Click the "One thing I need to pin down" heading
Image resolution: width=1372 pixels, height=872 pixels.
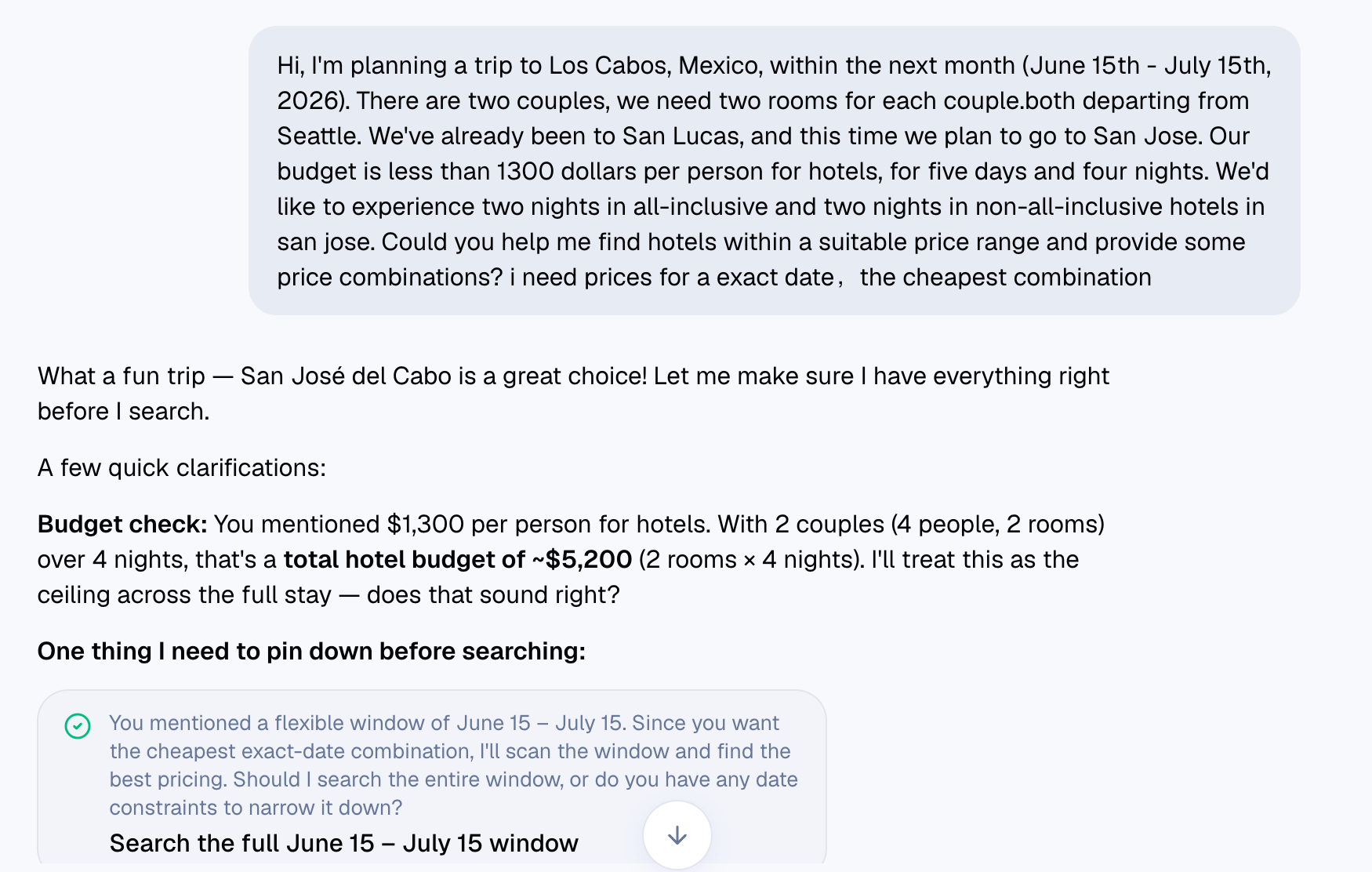click(311, 651)
